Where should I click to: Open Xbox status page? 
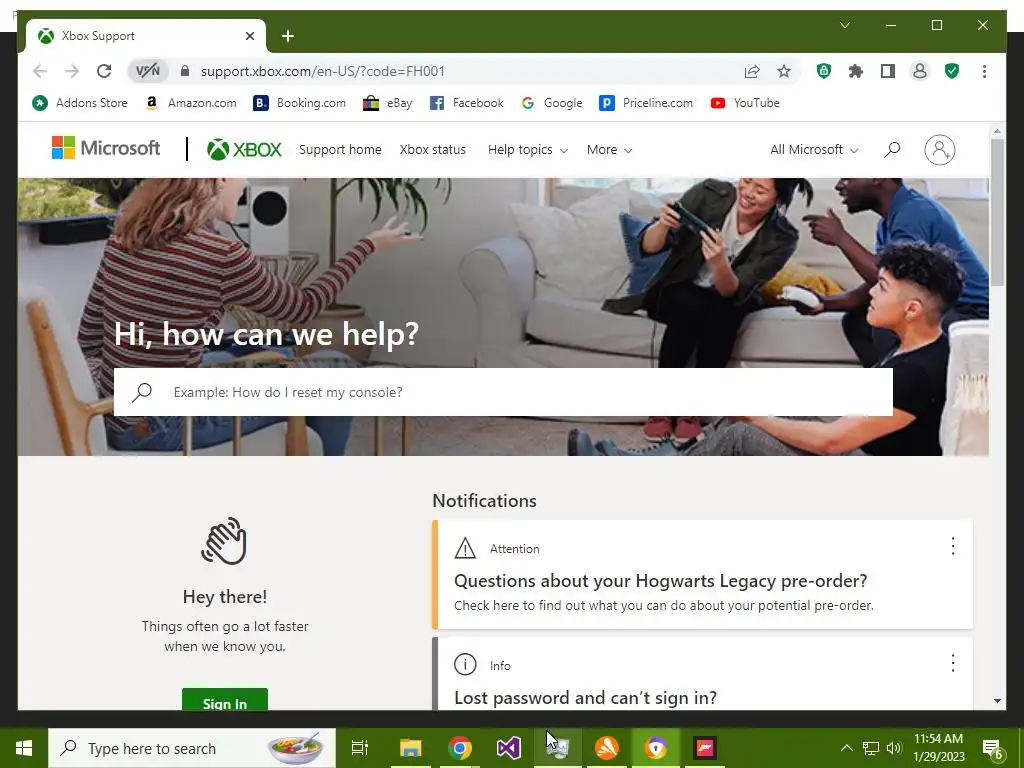coord(432,150)
